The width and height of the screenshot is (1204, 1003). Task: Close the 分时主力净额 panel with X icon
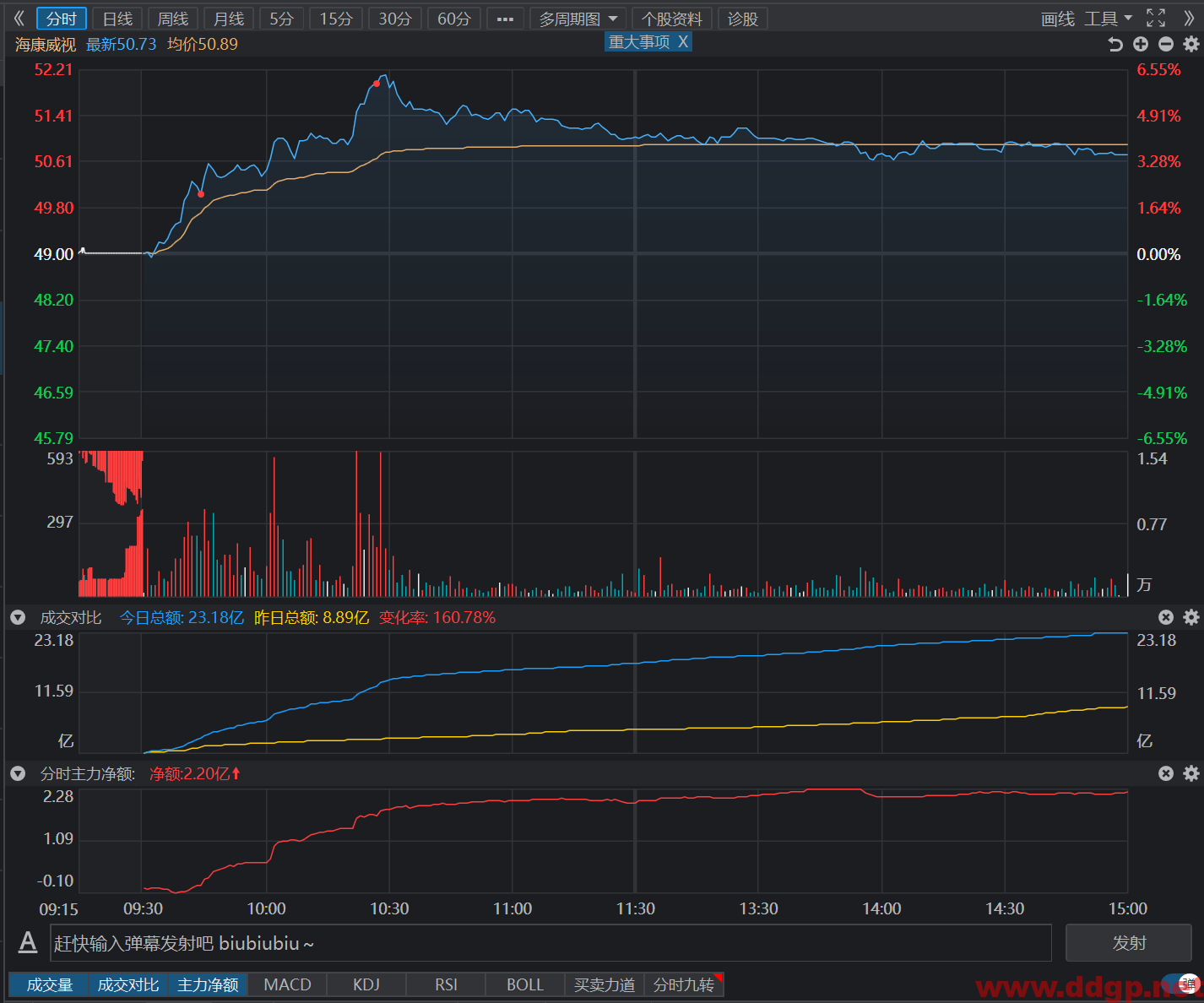(x=1166, y=773)
